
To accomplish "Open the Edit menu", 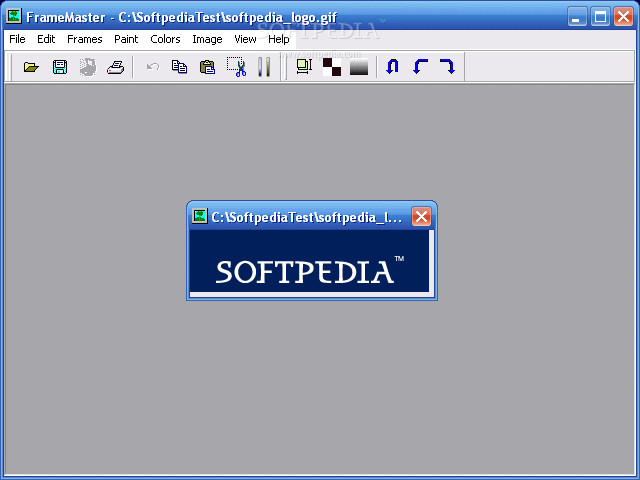I will [x=46, y=39].
